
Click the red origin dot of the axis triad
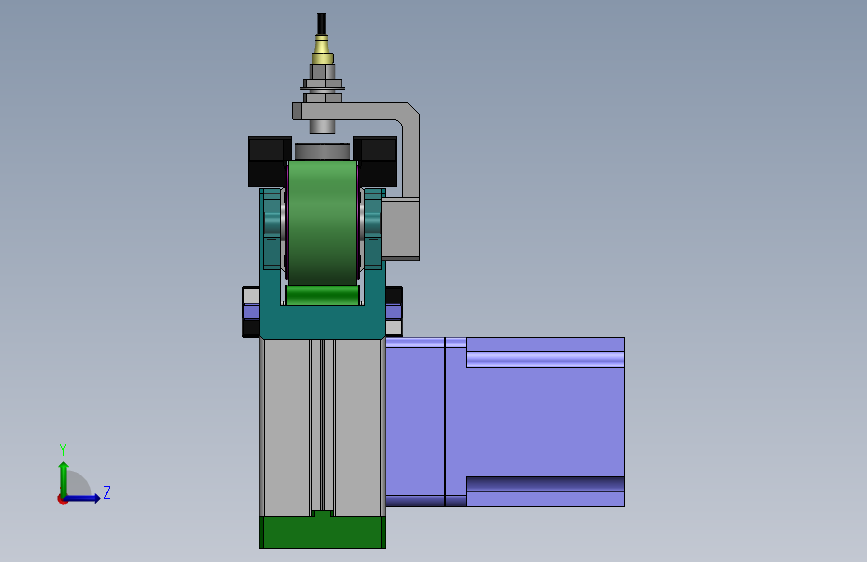coord(62,499)
